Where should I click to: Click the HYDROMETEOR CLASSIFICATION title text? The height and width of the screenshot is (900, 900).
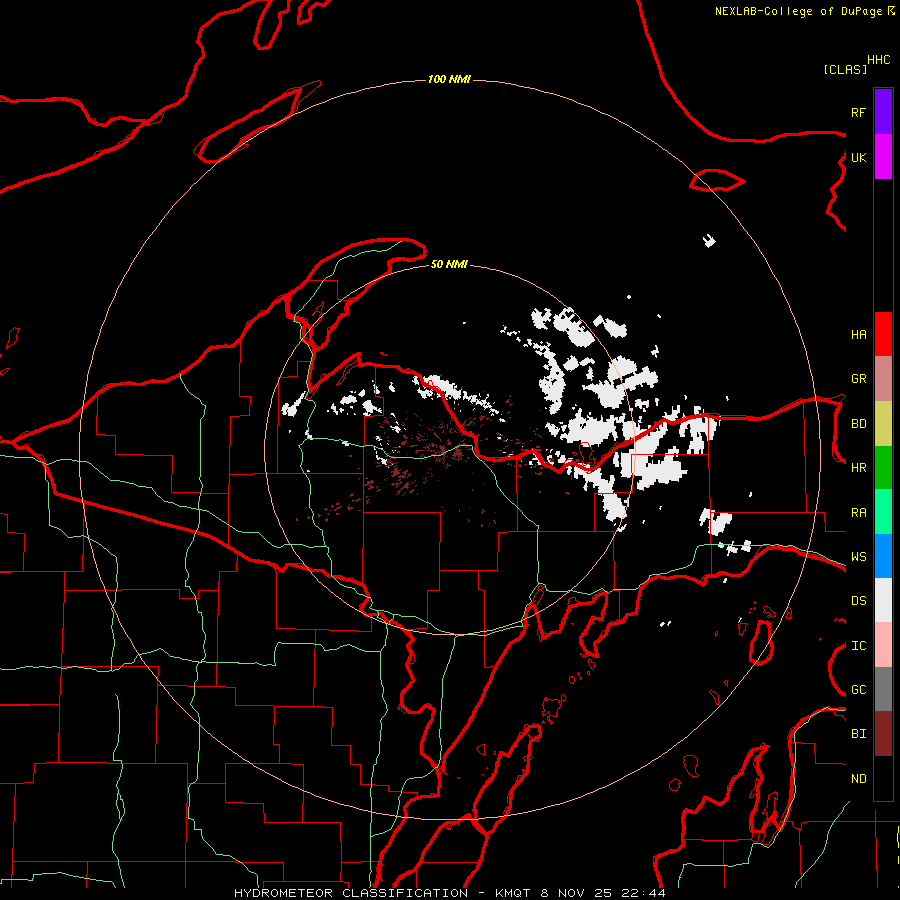351,893
